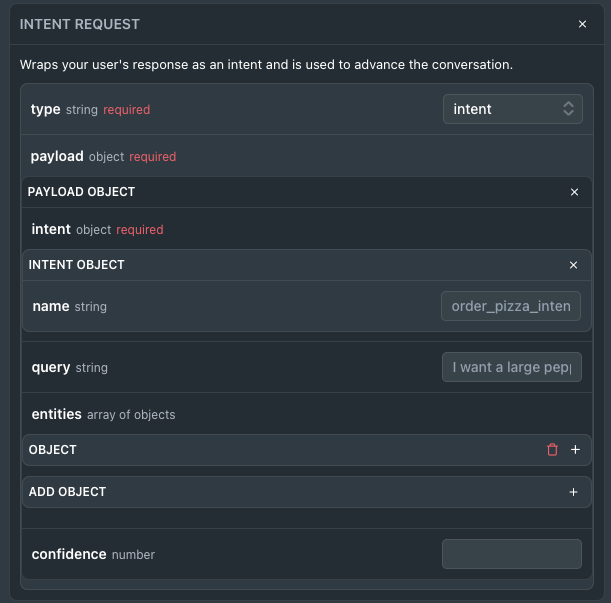Focus the empty confidence number field
Image resolution: width=611 pixels, height=603 pixels.
[512, 554]
